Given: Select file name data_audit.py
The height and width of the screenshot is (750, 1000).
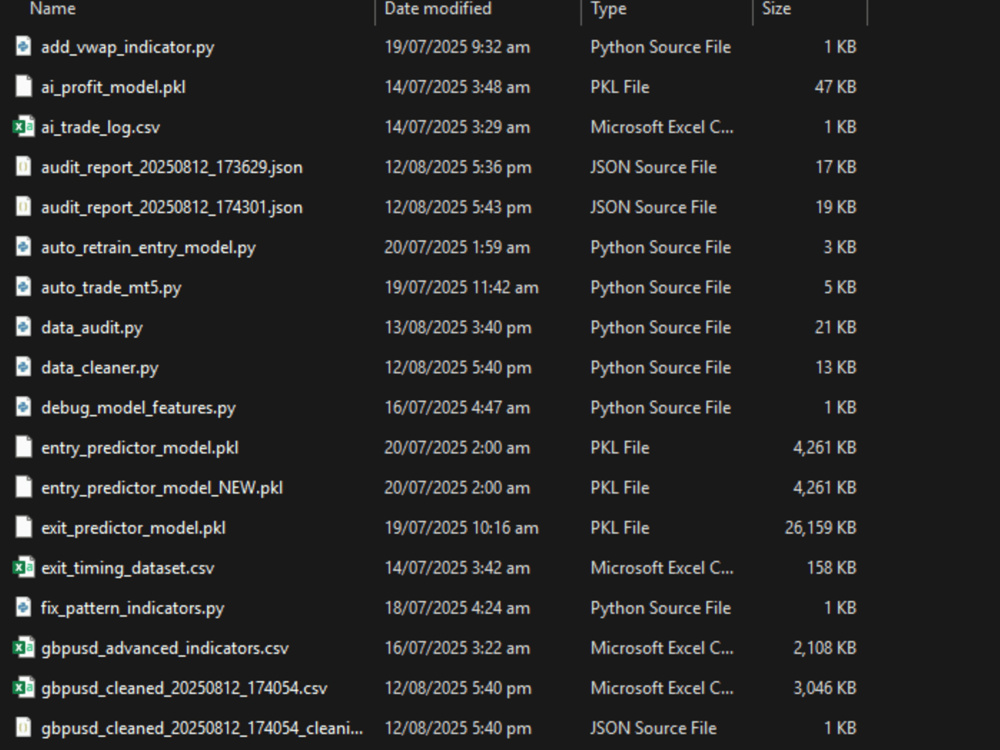Looking at the screenshot, I should 92,328.
